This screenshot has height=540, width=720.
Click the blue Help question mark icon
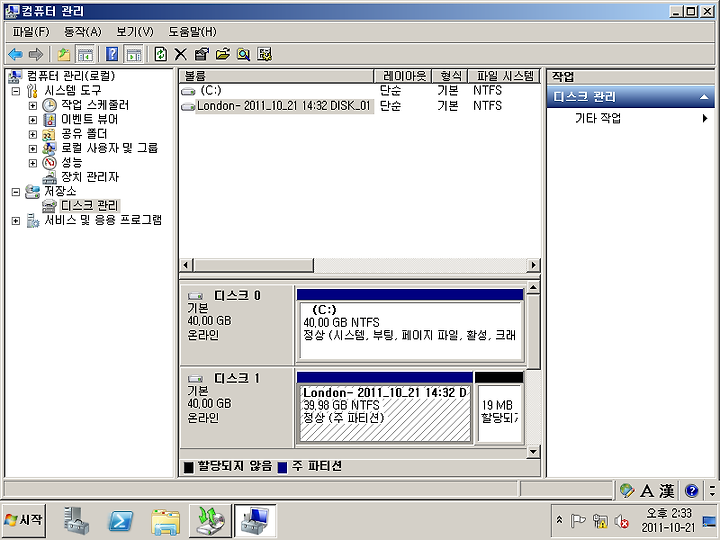112,54
